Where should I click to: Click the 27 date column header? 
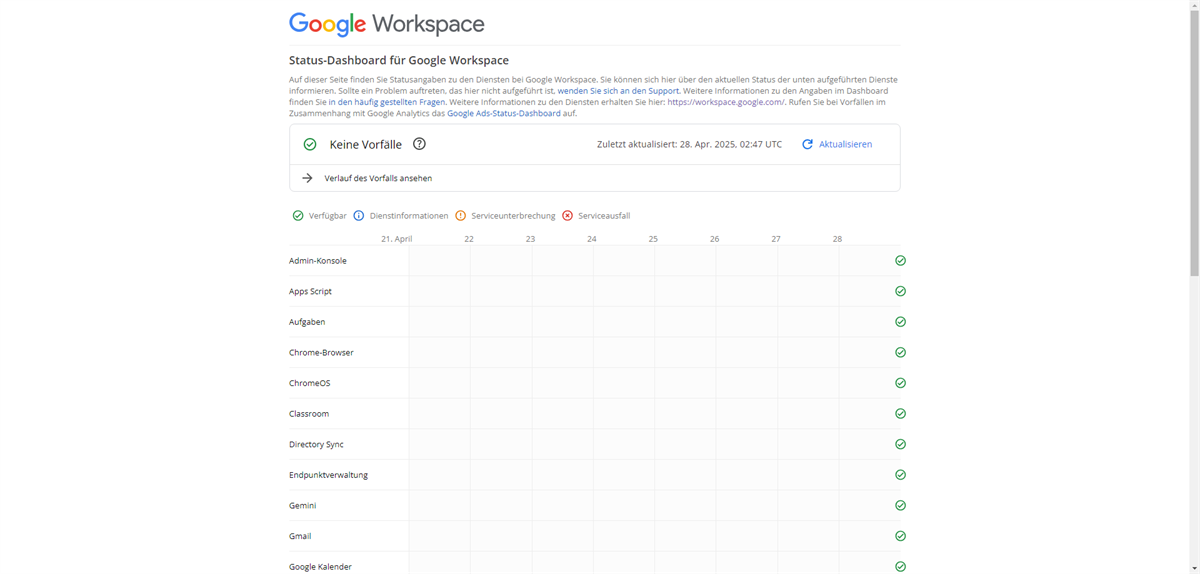(x=776, y=239)
